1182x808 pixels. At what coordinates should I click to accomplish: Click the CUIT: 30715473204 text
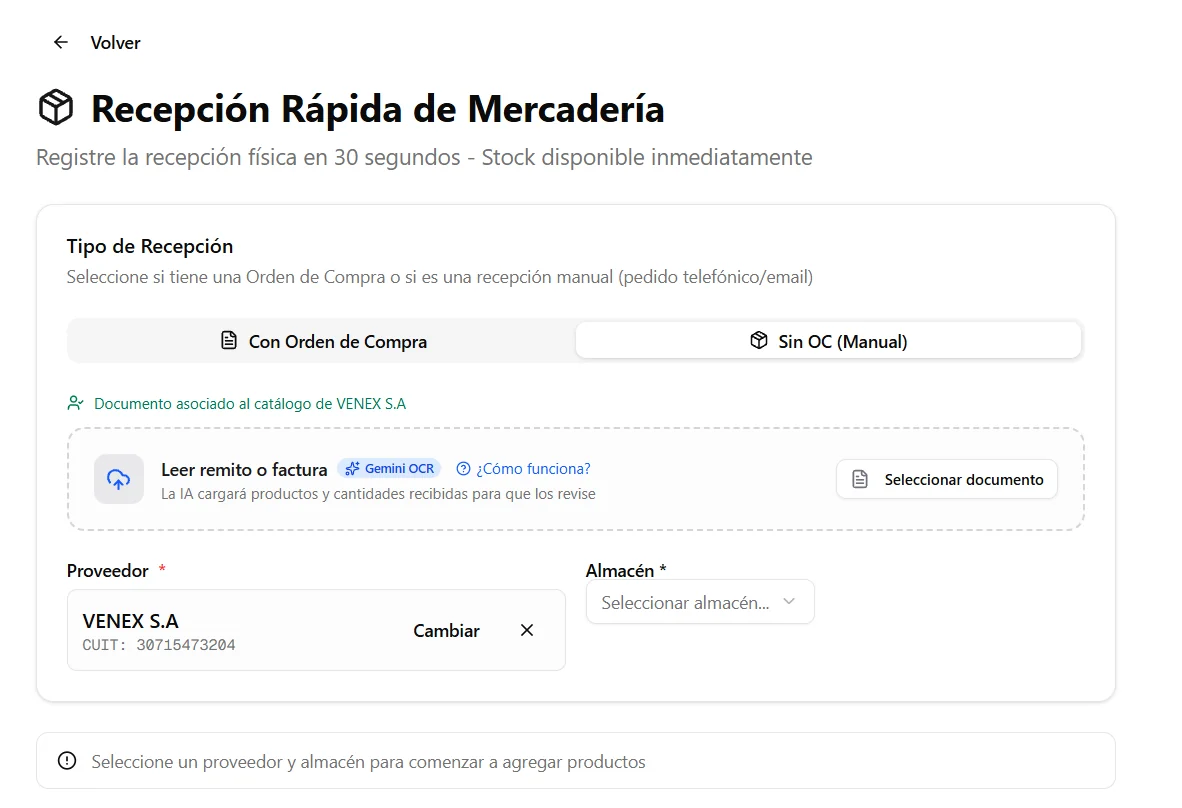point(159,645)
